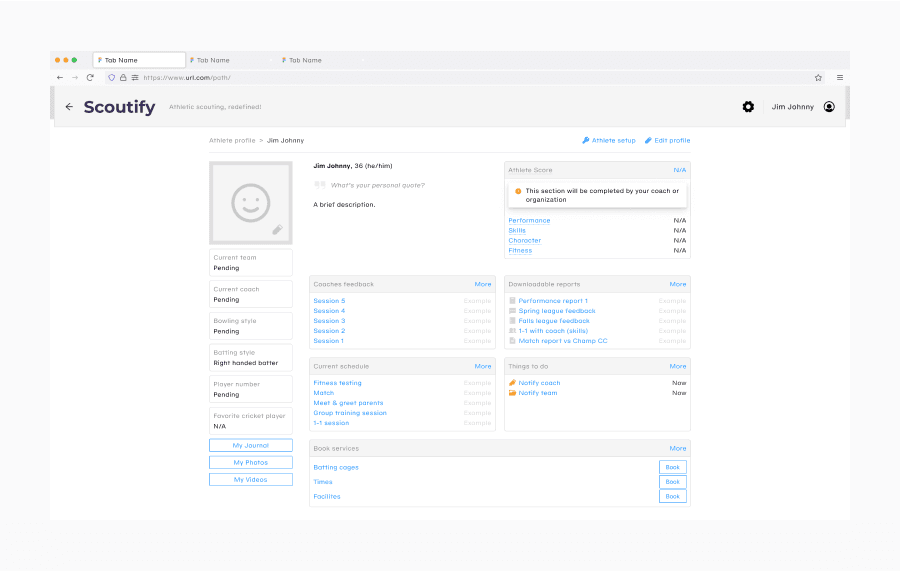Book the Batting cages service
Image resolution: width=900 pixels, height=571 pixels.
click(673, 467)
